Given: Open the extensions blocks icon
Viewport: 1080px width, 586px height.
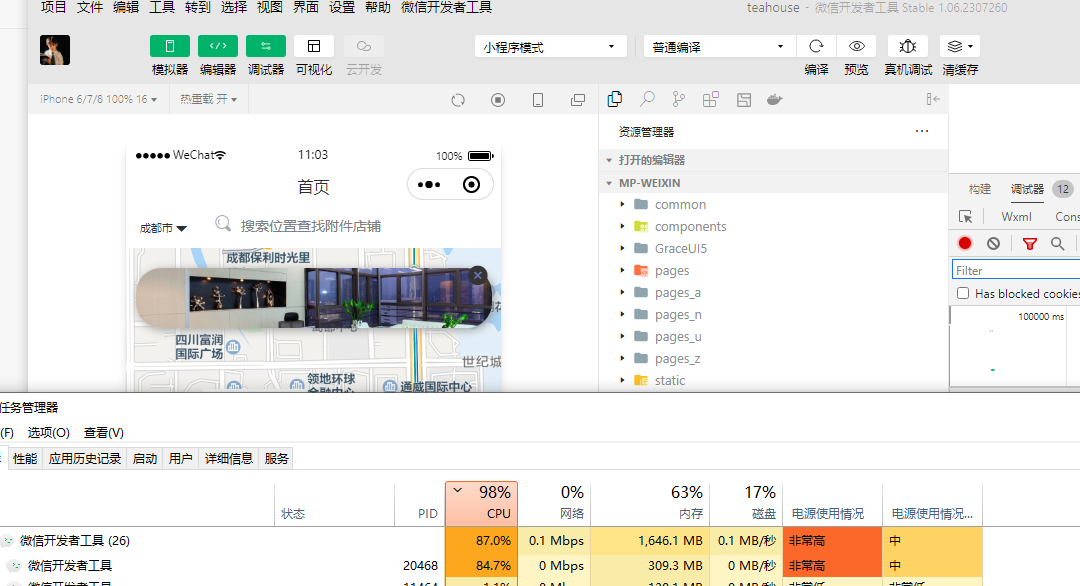Looking at the screenshot, I should pos(711,99).
